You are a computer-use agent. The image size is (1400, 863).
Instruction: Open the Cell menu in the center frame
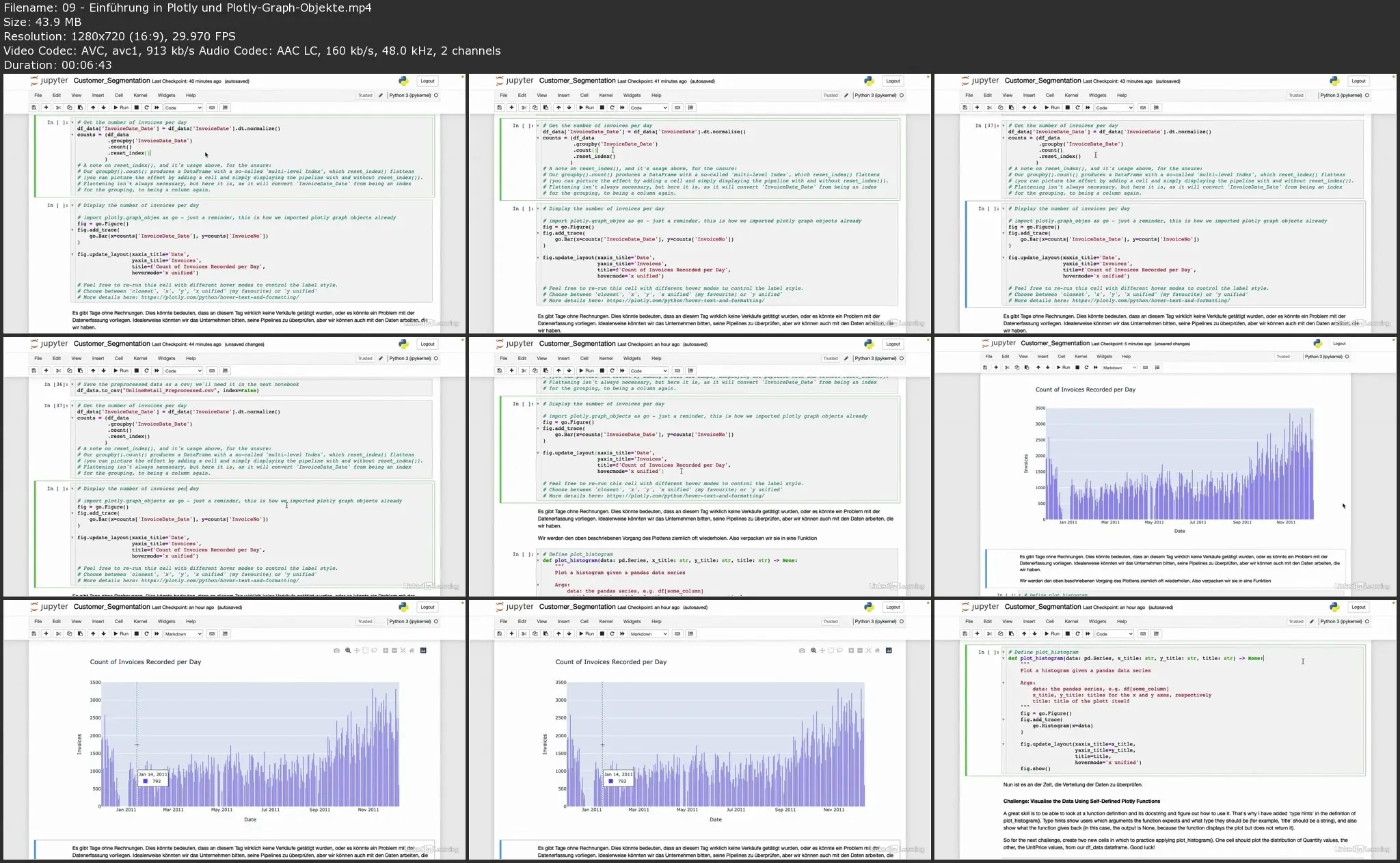tap(584, 358)
